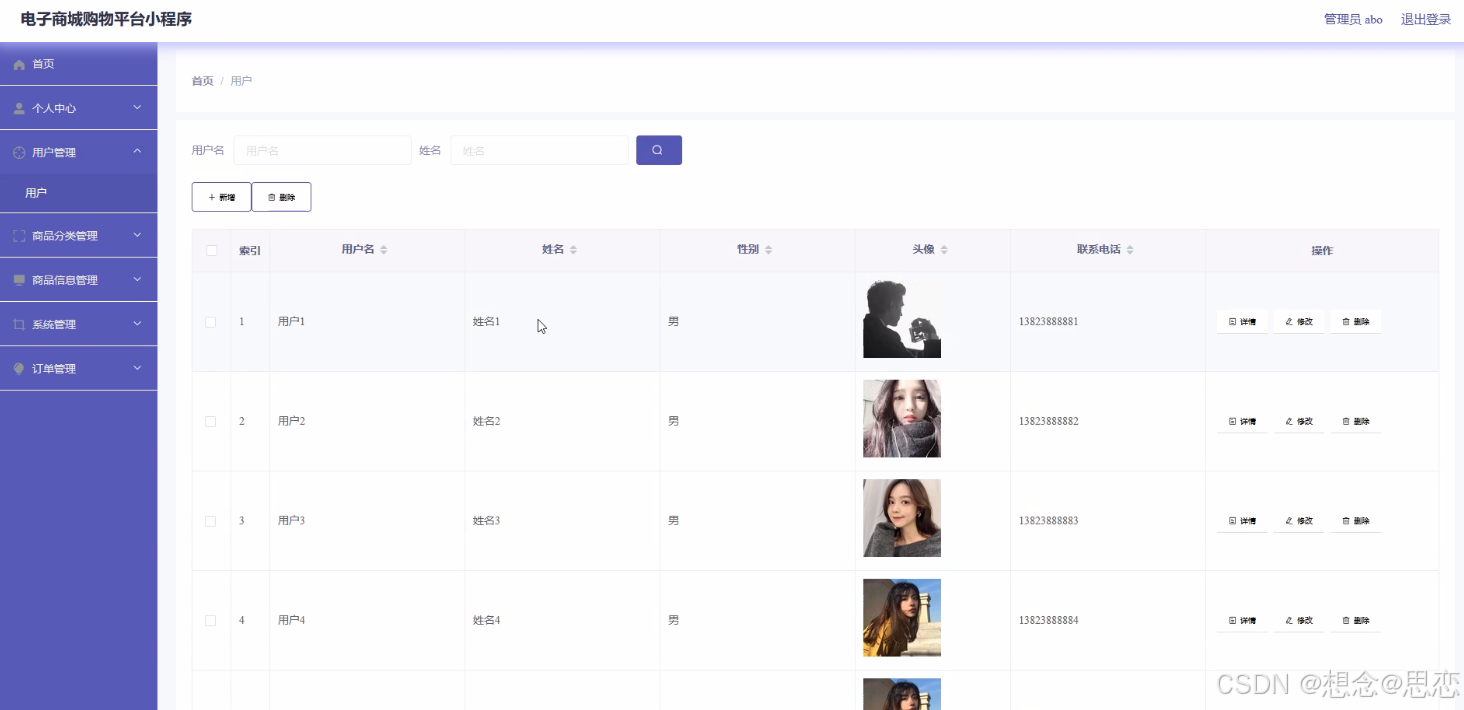This screenshot has width=1464, height=710.
Task: Click the 新增 add button
Action: point(221,197)
